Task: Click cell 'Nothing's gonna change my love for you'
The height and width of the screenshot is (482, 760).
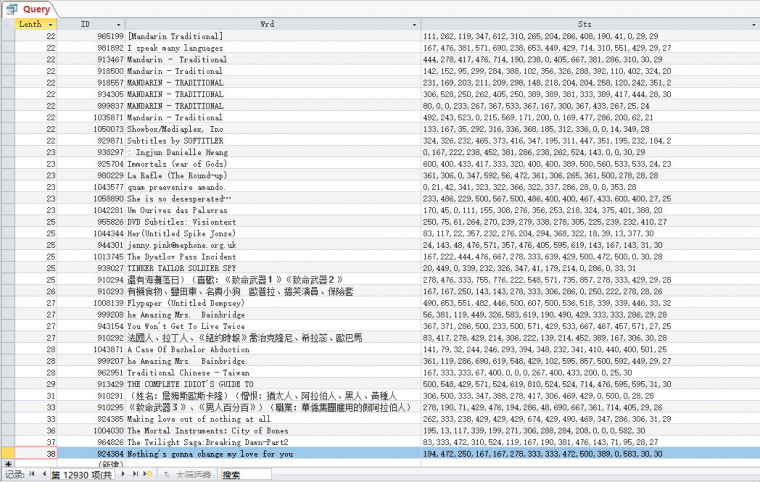Action: (273, 454)
